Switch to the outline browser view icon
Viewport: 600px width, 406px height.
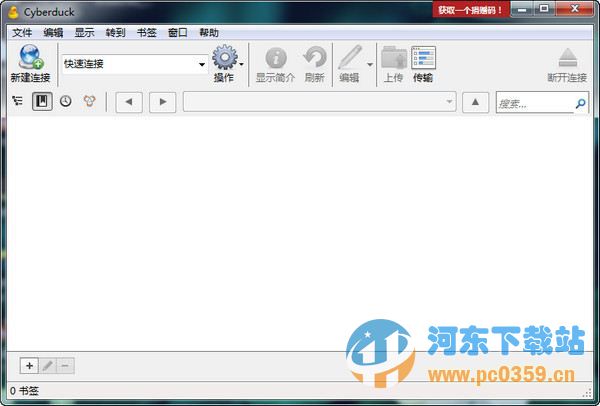[x=18, y=101]
